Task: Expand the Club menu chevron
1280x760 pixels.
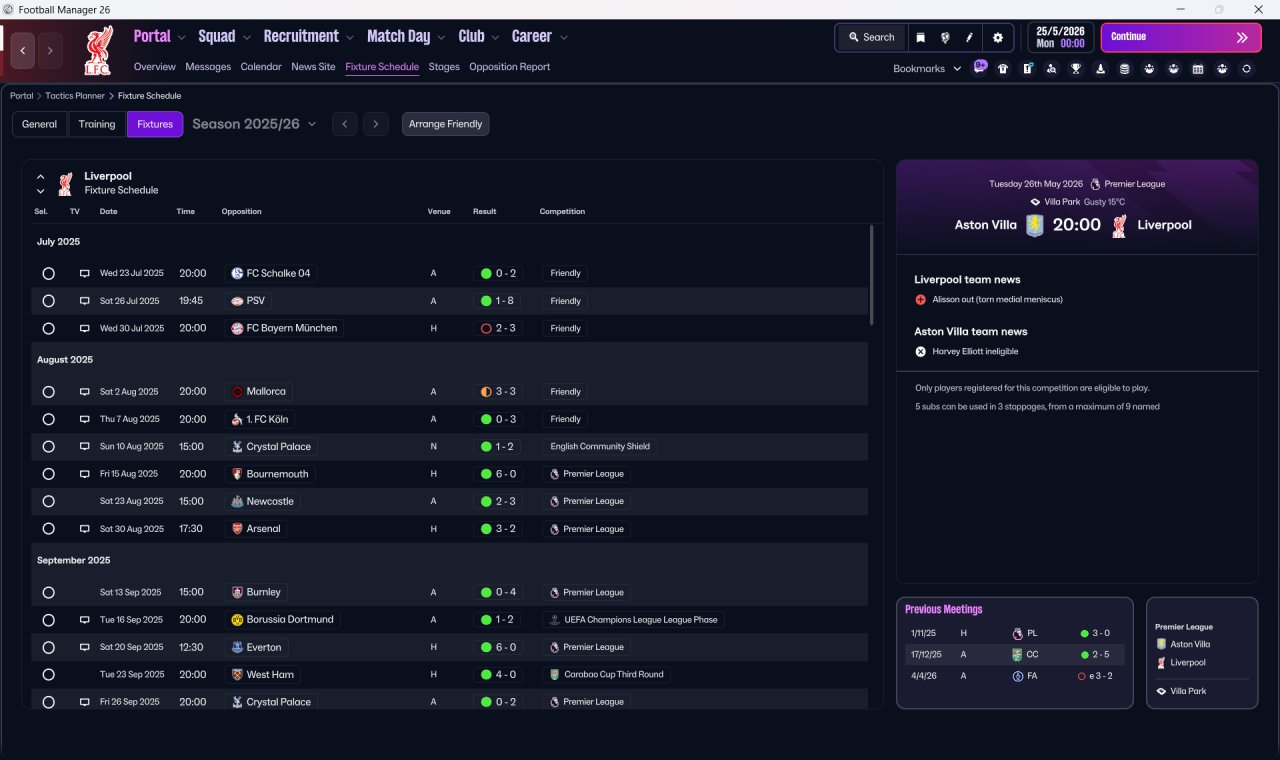Action: click(x=495, y=37)
